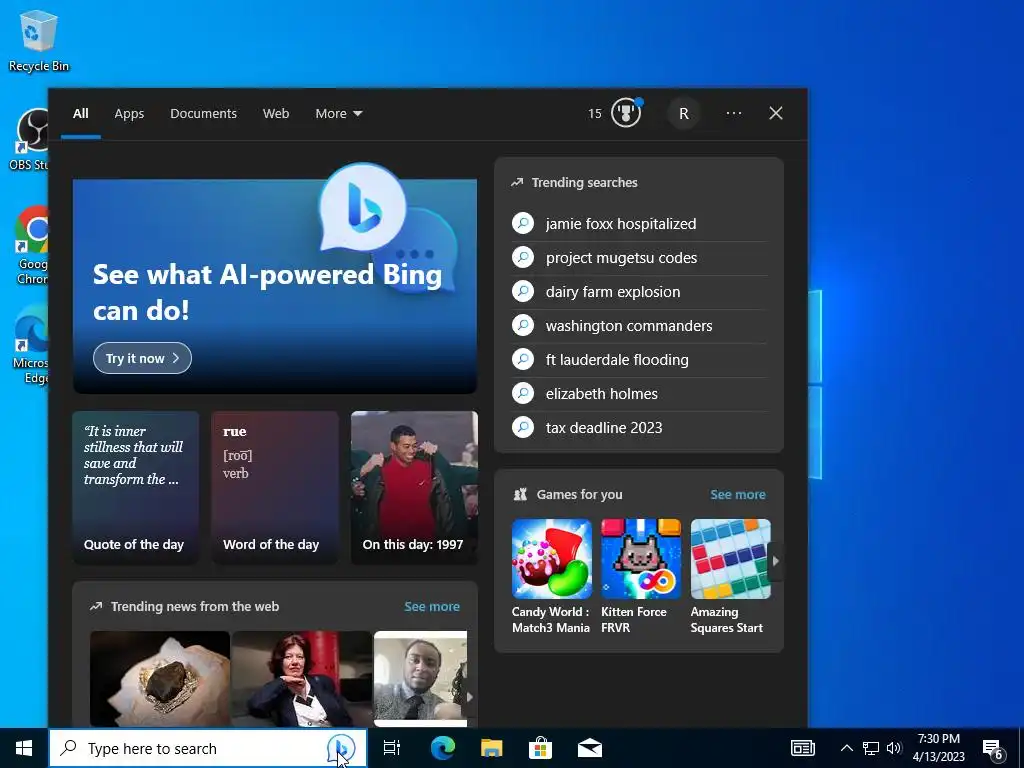Open the network status tray icon
This screenshot has width=1024, height=768.
[871, 748]
